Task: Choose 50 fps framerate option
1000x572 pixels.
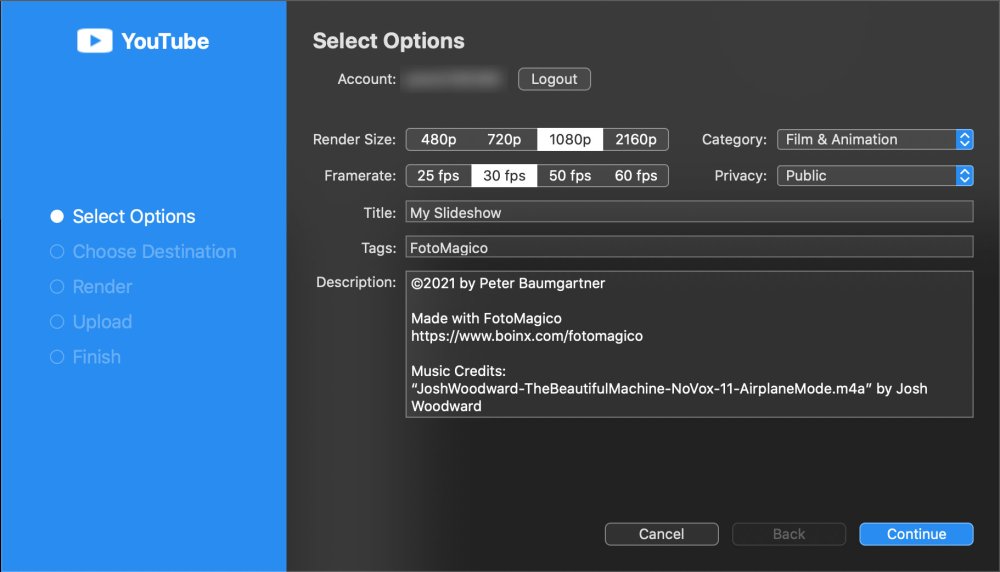Action: point(570,176)
